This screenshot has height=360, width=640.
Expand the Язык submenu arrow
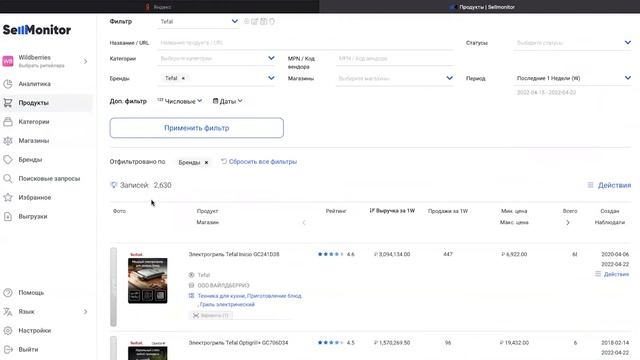[85, 312]
